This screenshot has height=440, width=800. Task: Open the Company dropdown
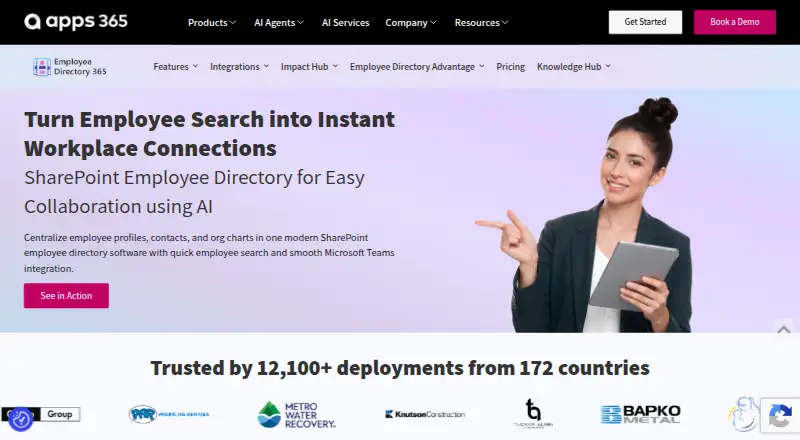pyautogui.click(x=411, y=22)
